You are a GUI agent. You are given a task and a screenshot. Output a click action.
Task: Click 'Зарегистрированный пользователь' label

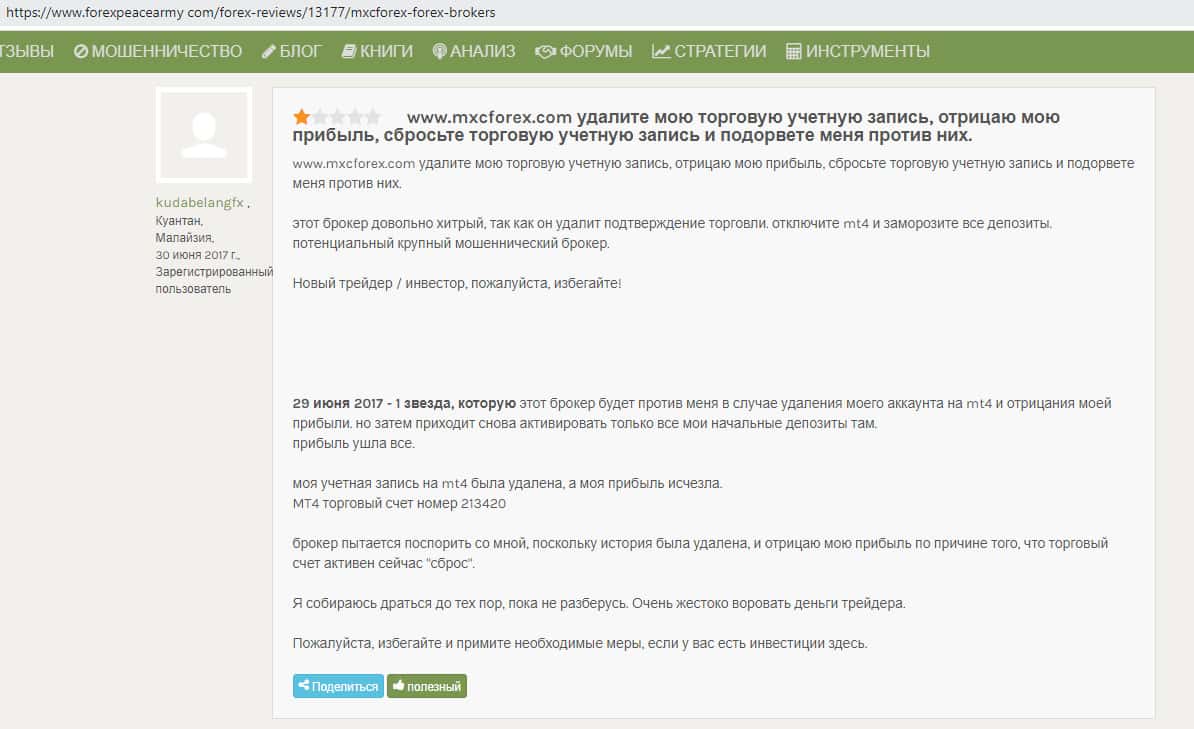pyautogui.click(x=214, y=280)
